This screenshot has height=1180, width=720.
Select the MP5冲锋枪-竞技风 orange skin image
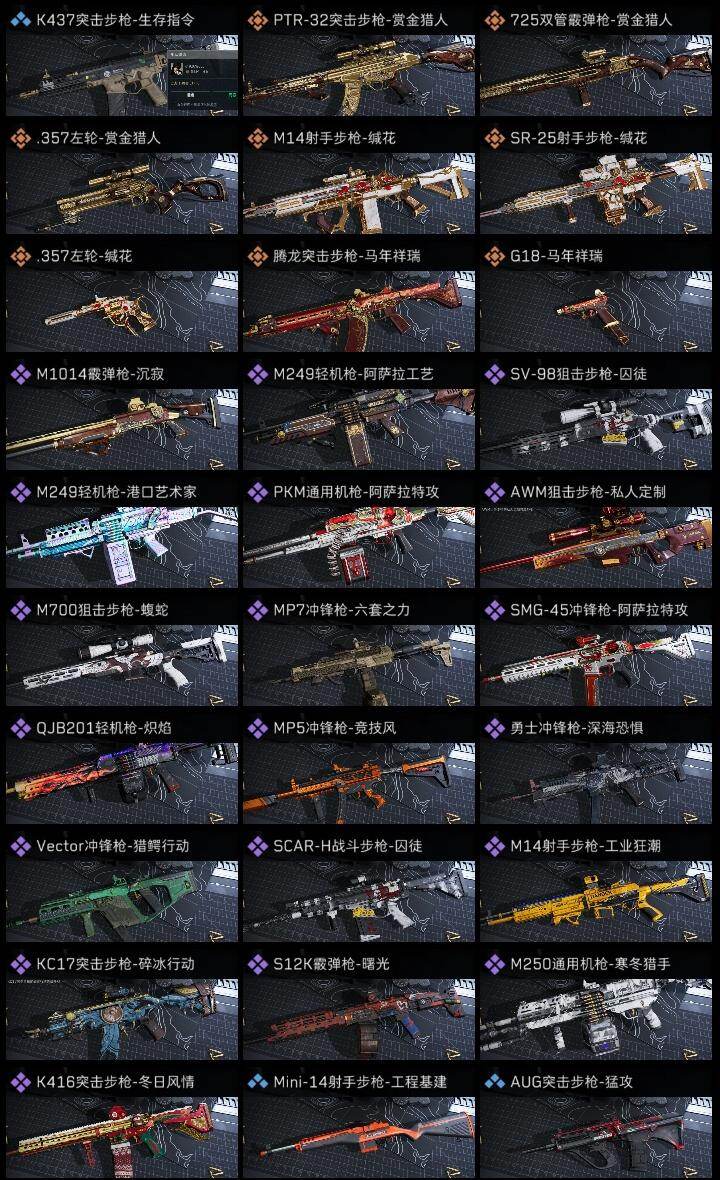point(359,783)
